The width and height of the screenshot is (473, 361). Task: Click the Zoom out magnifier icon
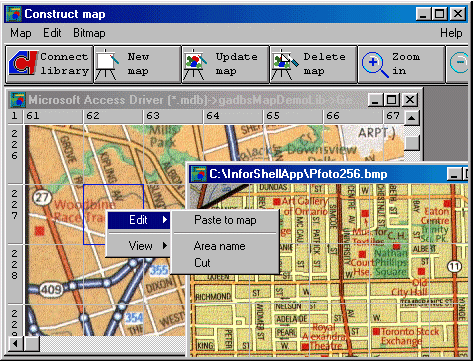459,62
